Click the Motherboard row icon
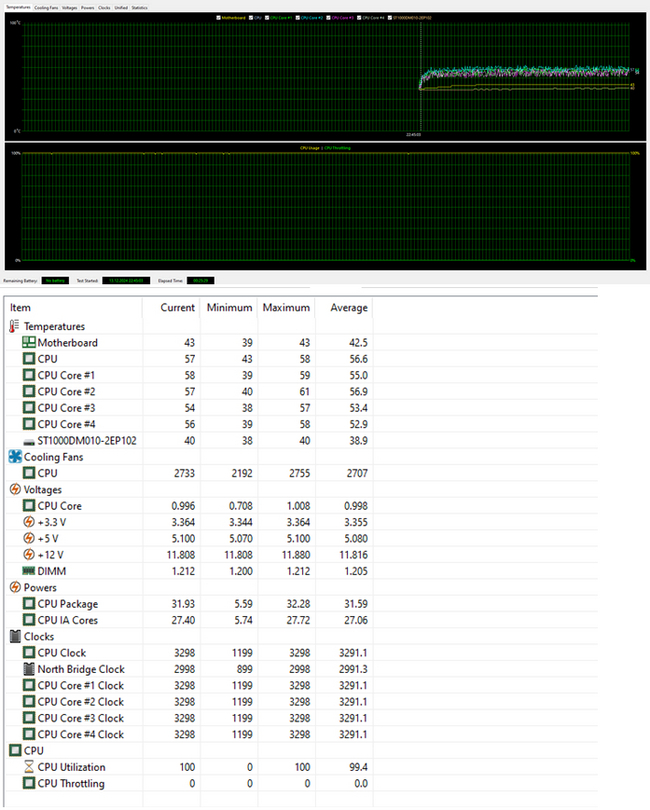Image resolution: width=650 pixels, height=810 pixels. pyautogui.click(x=29, y=343)
